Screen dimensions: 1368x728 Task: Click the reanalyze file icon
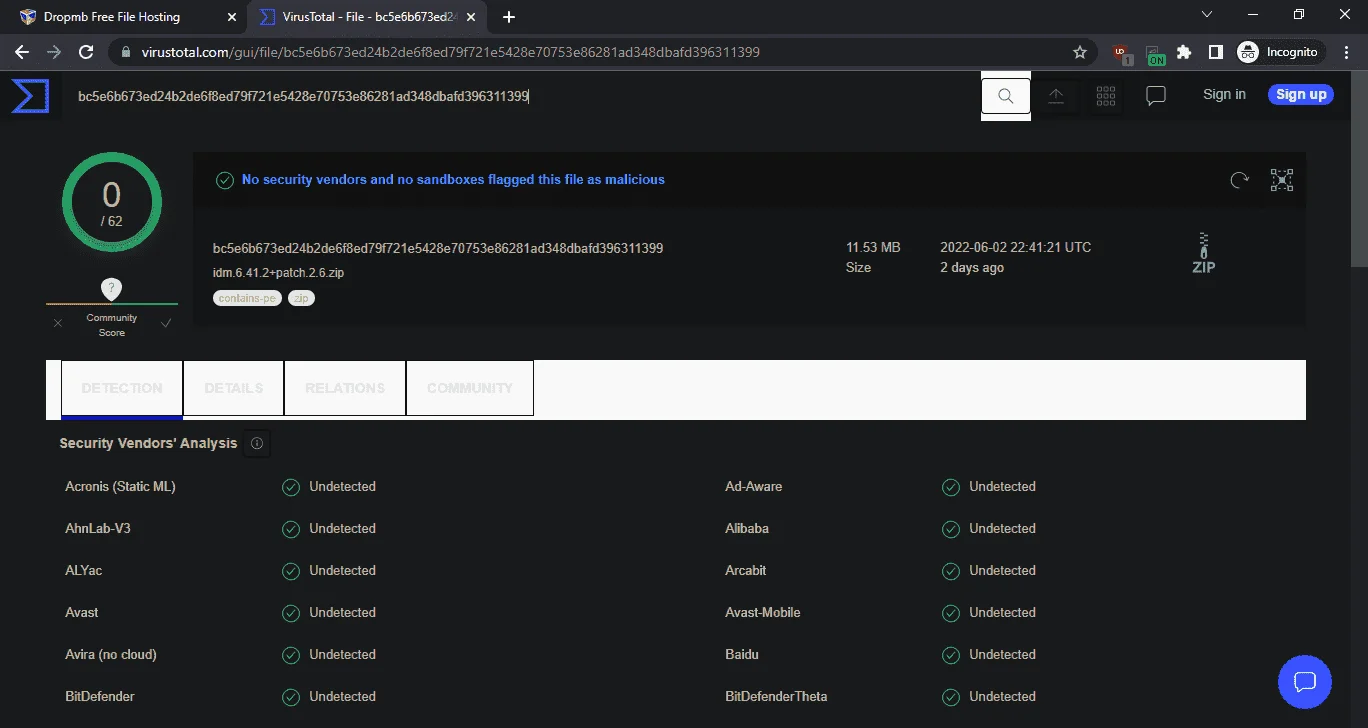pyautogui.click(x=1239, y=180)
